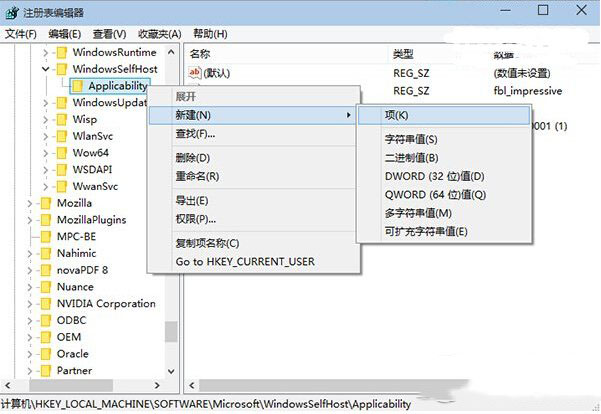
Task: Choose 字符串值(S) in the submenu
Action: pyautogui.click(x=444, y=139)
